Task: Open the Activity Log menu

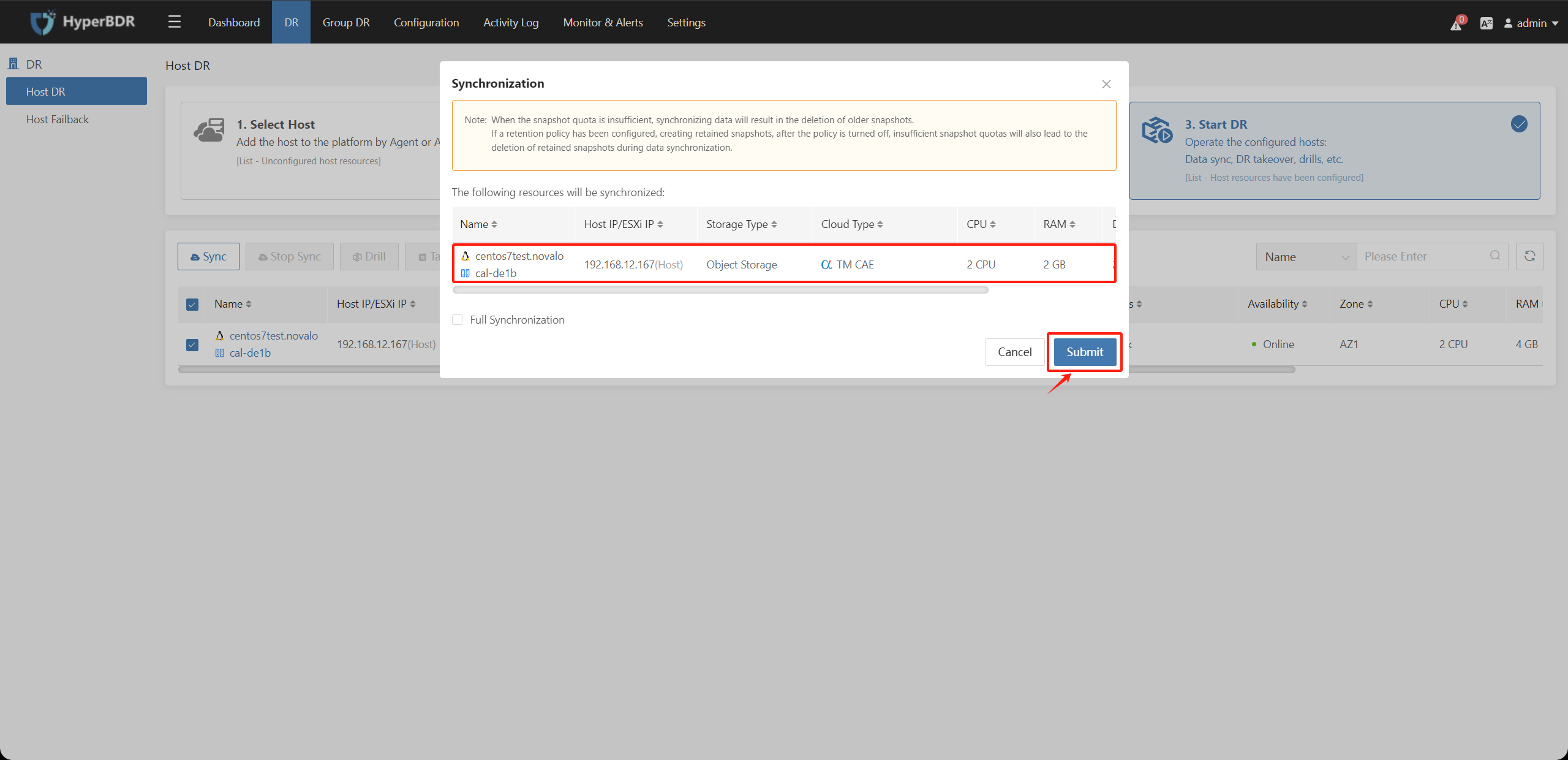Action: 511,22
